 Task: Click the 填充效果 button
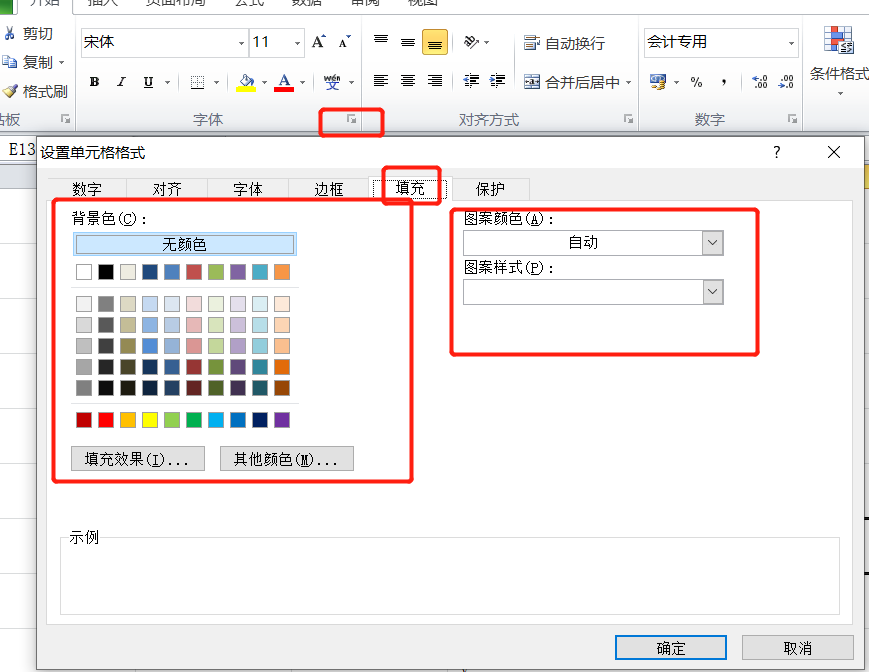coord(138,459)
